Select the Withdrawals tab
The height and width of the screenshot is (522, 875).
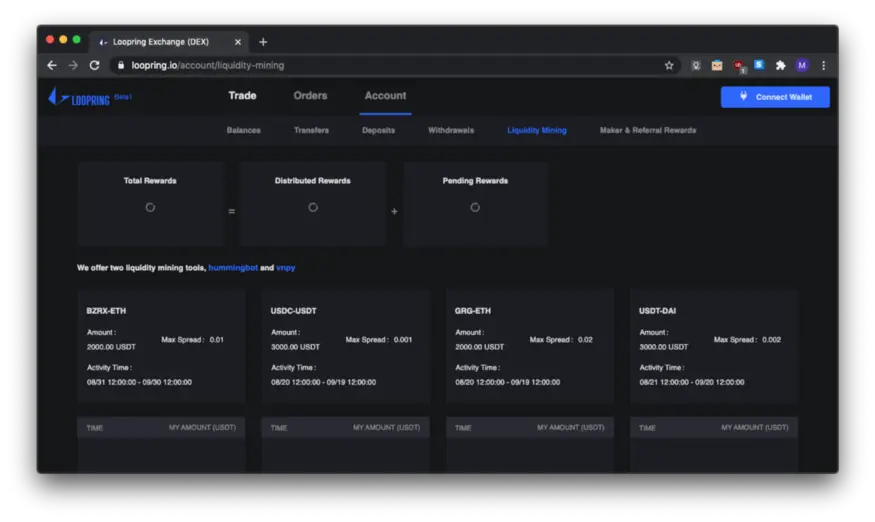(x=451, y=130)
